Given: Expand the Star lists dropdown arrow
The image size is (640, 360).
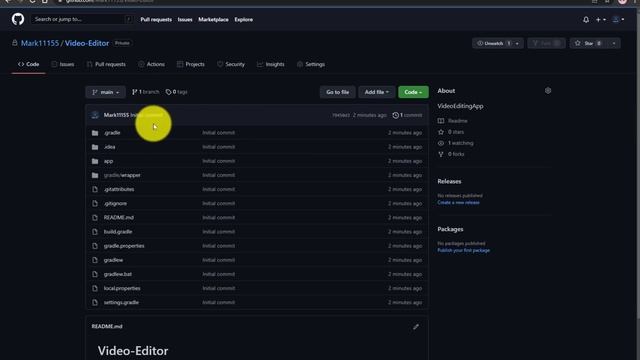Looking at the screenshot, I should click(x=613, y=43).
